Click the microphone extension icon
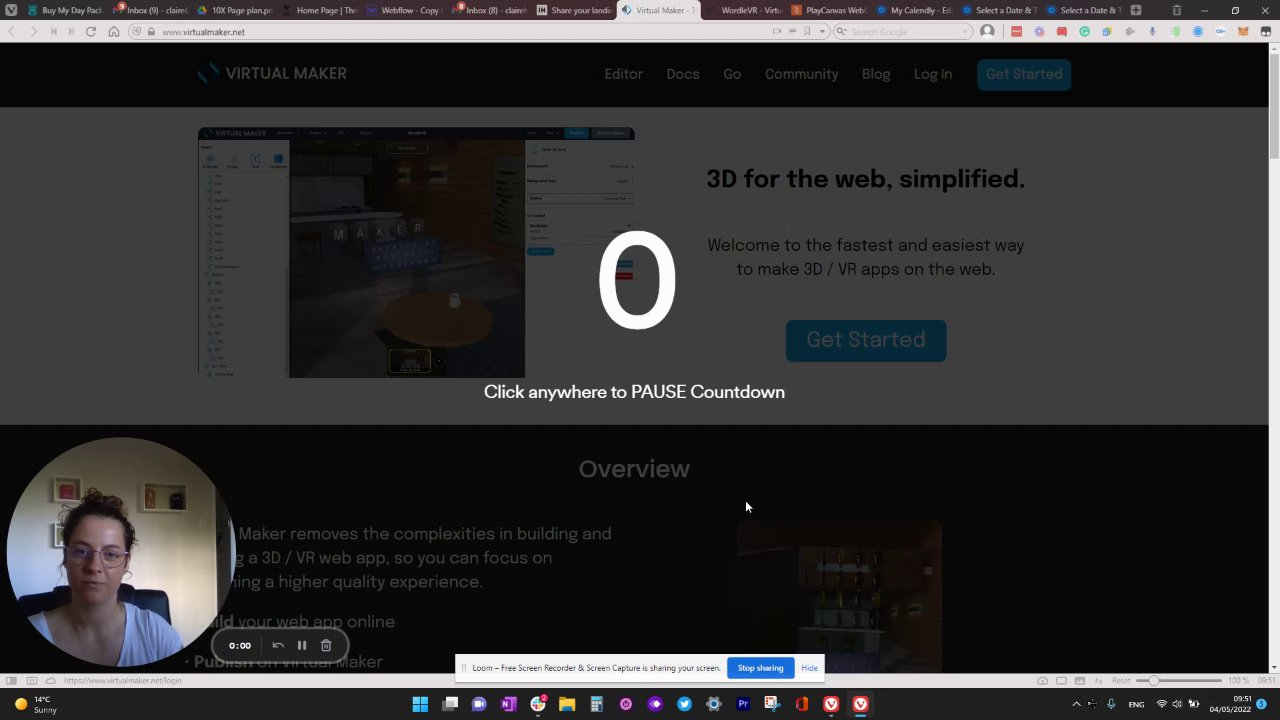Image resolution: width=1280 pixels, height=720 pixels. coord(1152,32)
